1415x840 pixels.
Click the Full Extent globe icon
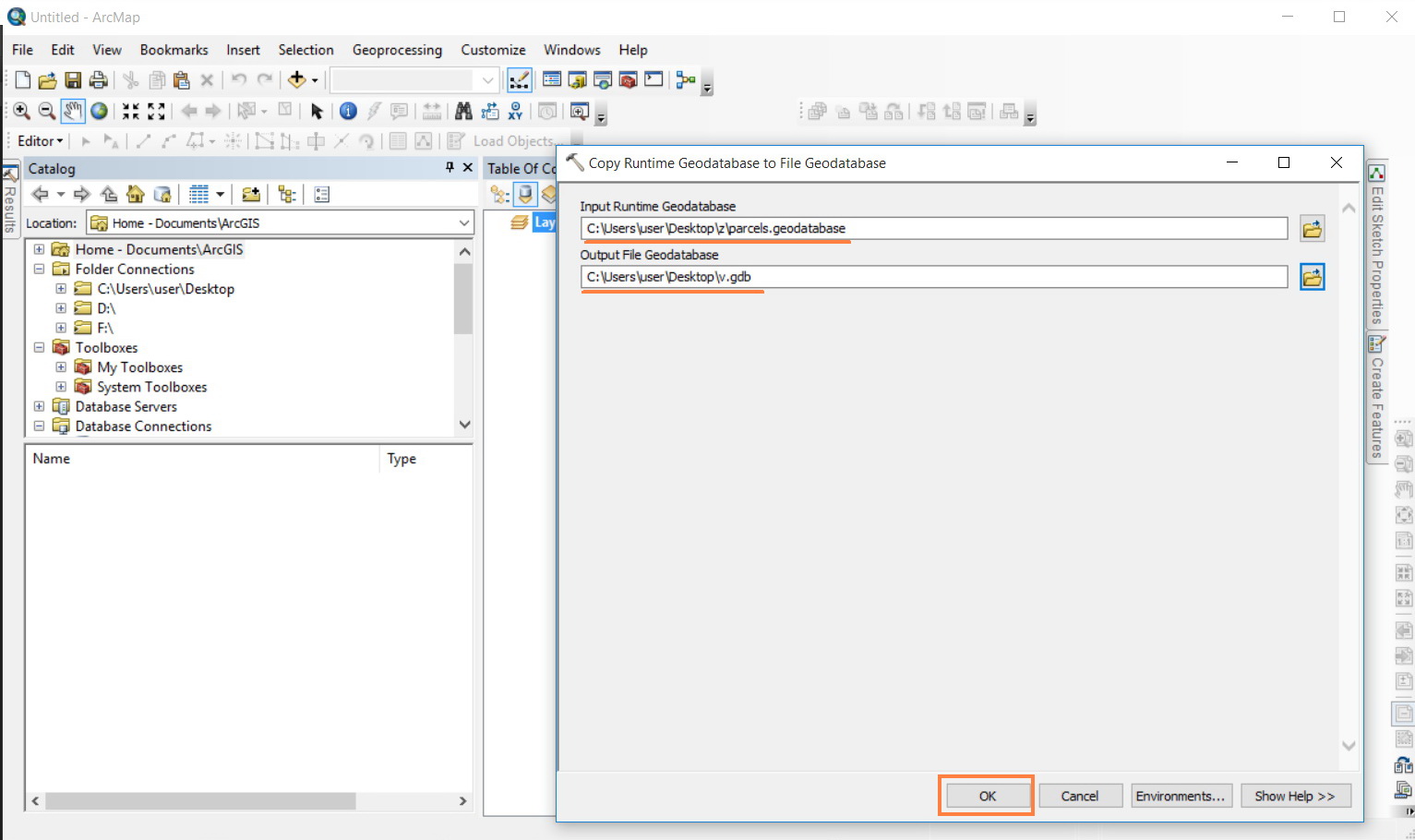[x=99, y=111]
